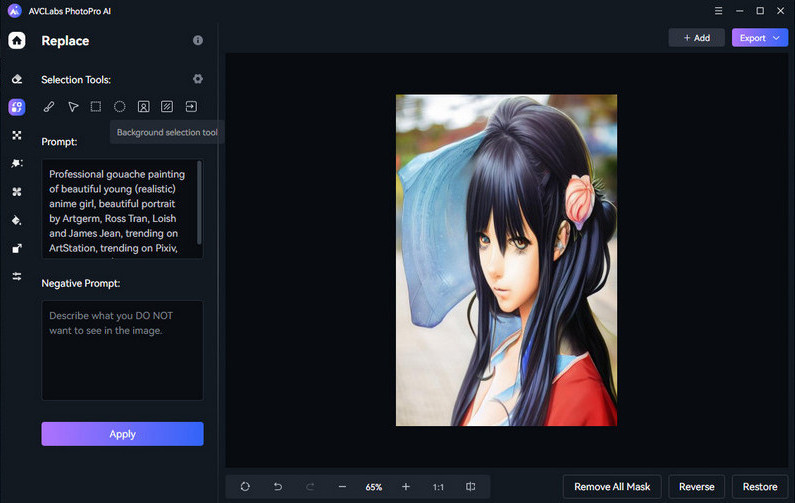
Task: Click the import mask arrow icon
Action: [191, 106]
